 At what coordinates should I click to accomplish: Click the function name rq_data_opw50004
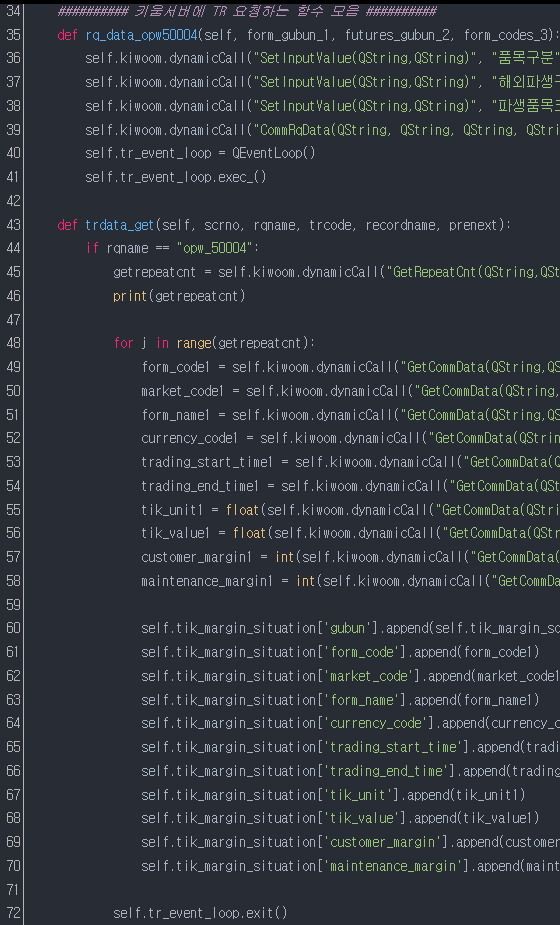[141, 35]
